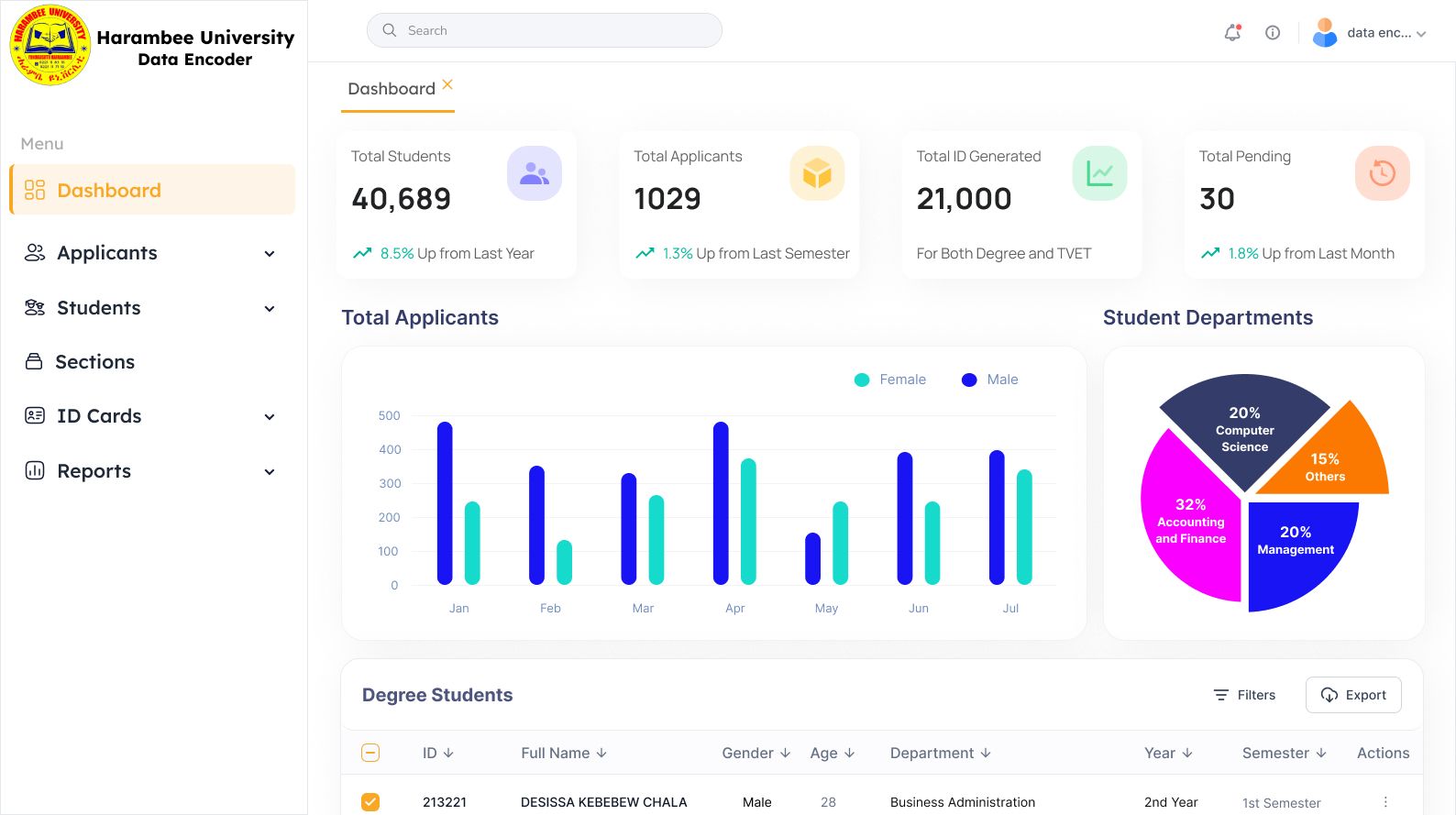
Task: Expand the ID Cards menu chevron
Action: click(270, 417)
